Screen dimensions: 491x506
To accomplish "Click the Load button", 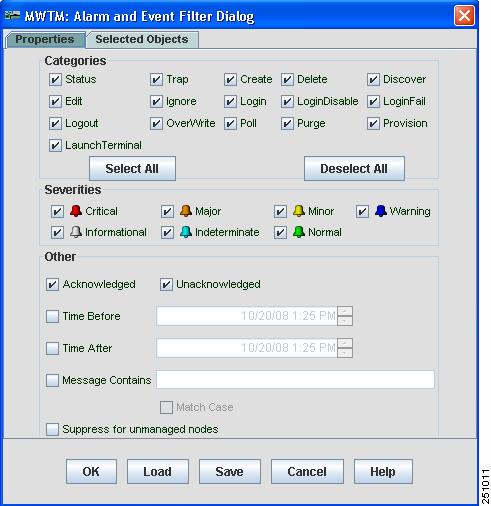I will pyautogui.click(x=158, y=471).
